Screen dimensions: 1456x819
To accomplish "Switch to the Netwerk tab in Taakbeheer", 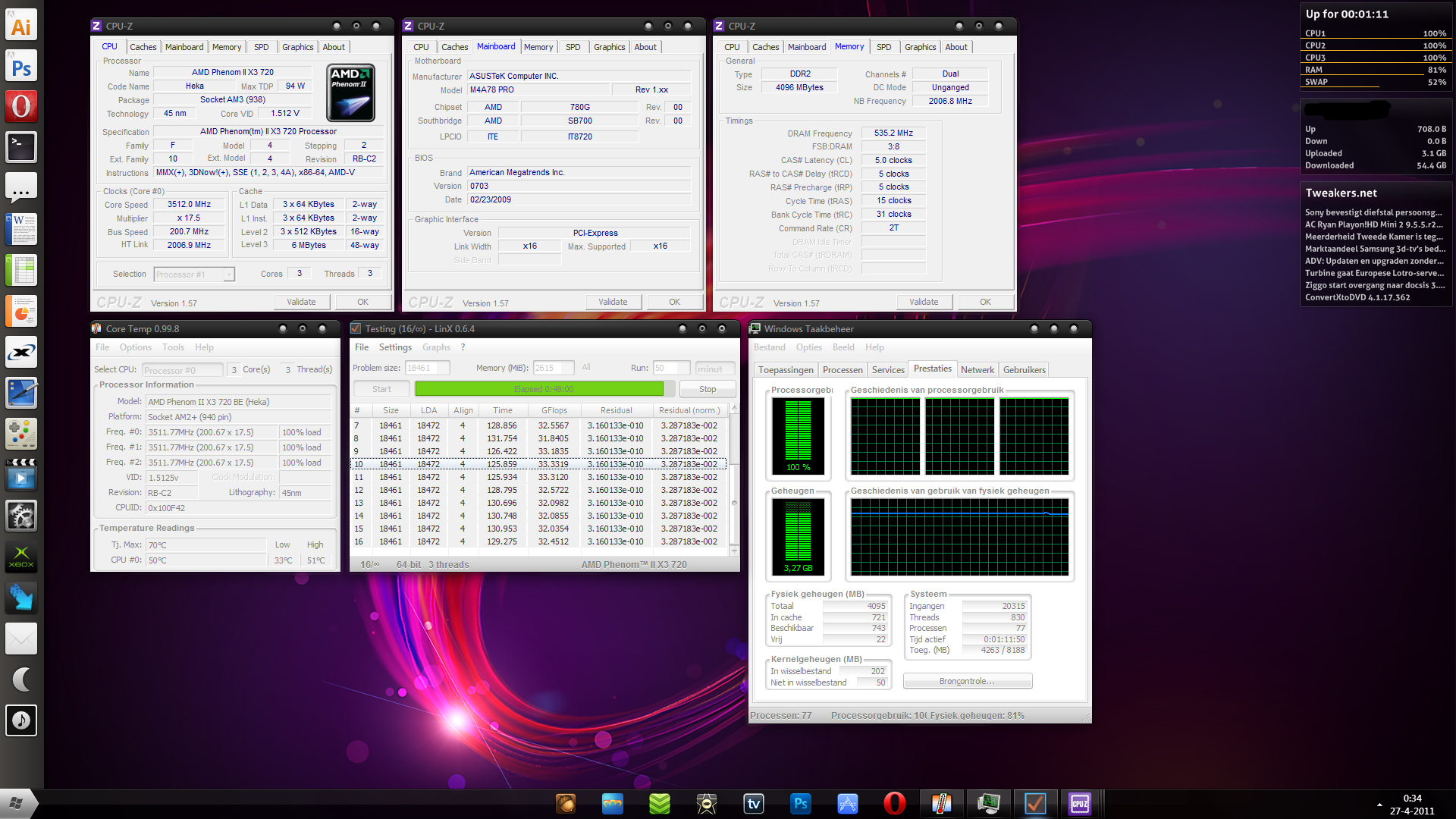I will [x=977, y=370].
